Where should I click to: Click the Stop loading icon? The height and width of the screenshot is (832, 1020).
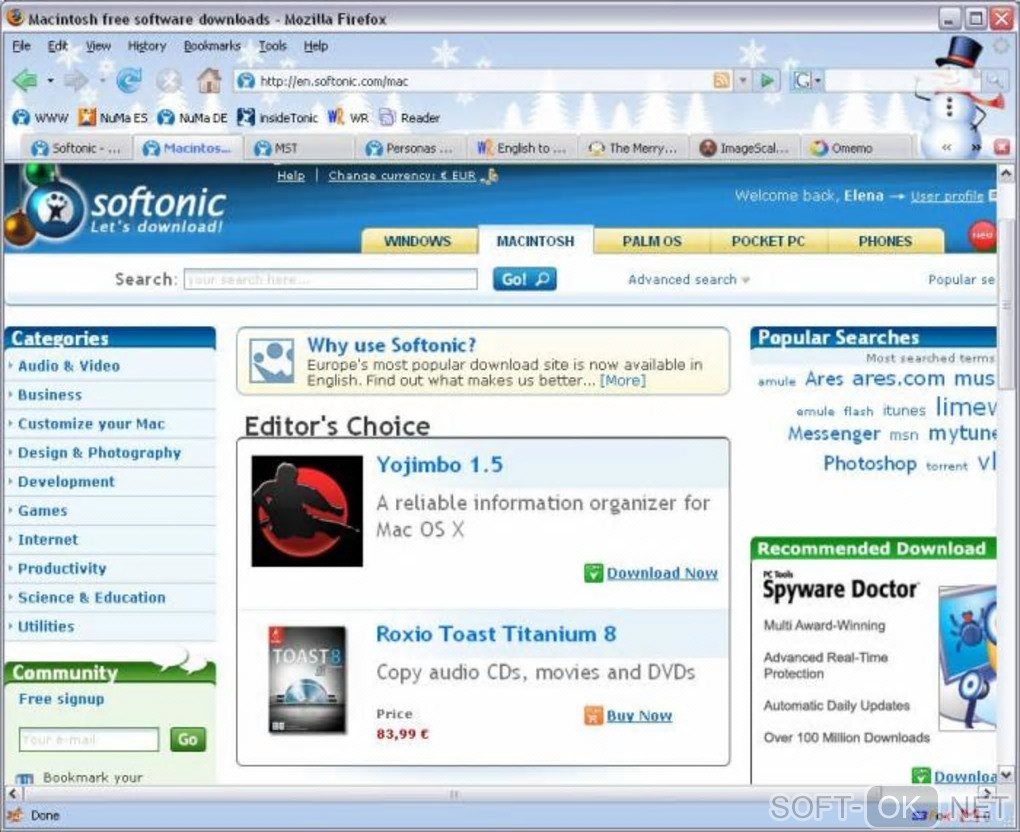(x=169, y=81)
